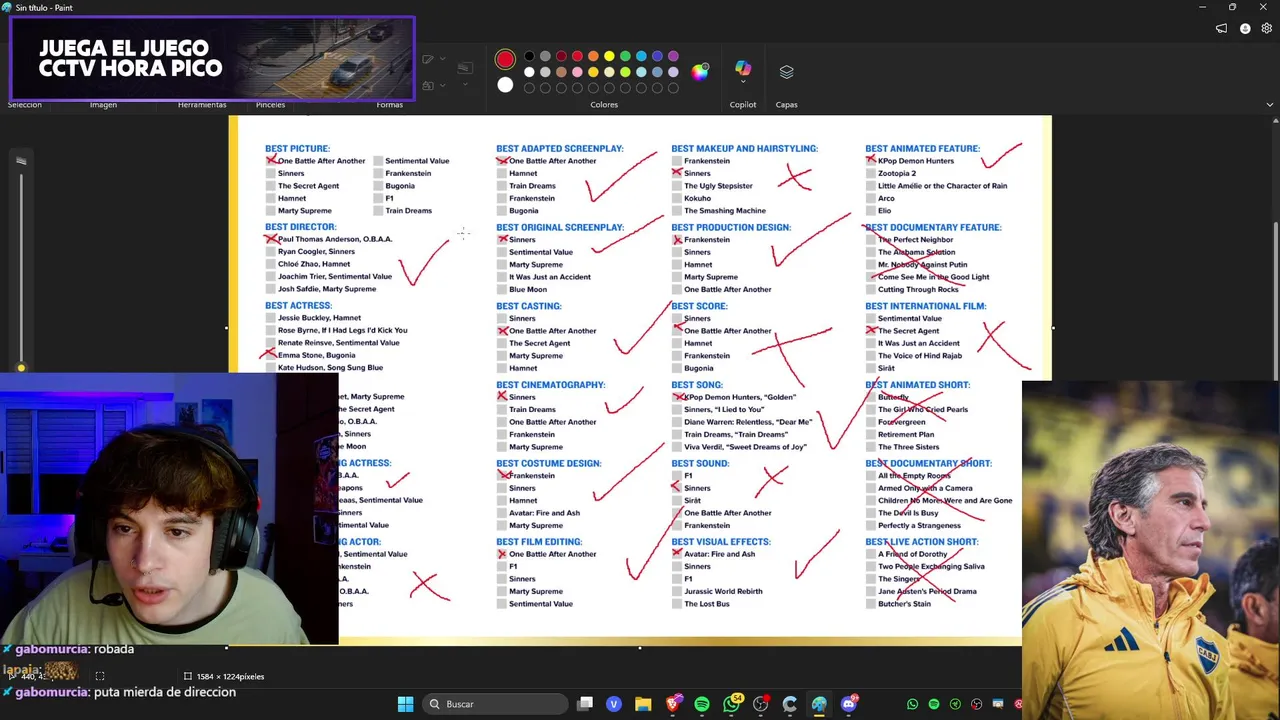The width and height of the screenshot is (1280, 720).
Task: Open Paint settings gear icon
Action: [x=1267, y=29]
